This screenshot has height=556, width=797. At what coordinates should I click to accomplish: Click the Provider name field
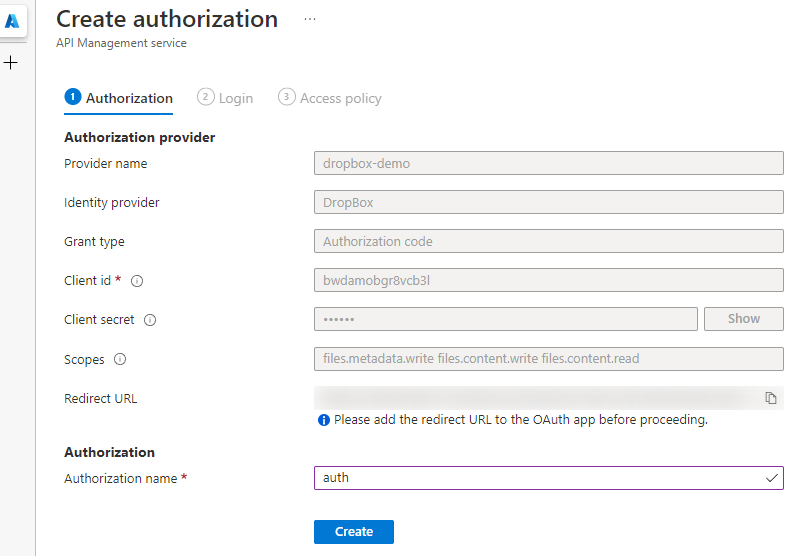(x=548, y=163)
